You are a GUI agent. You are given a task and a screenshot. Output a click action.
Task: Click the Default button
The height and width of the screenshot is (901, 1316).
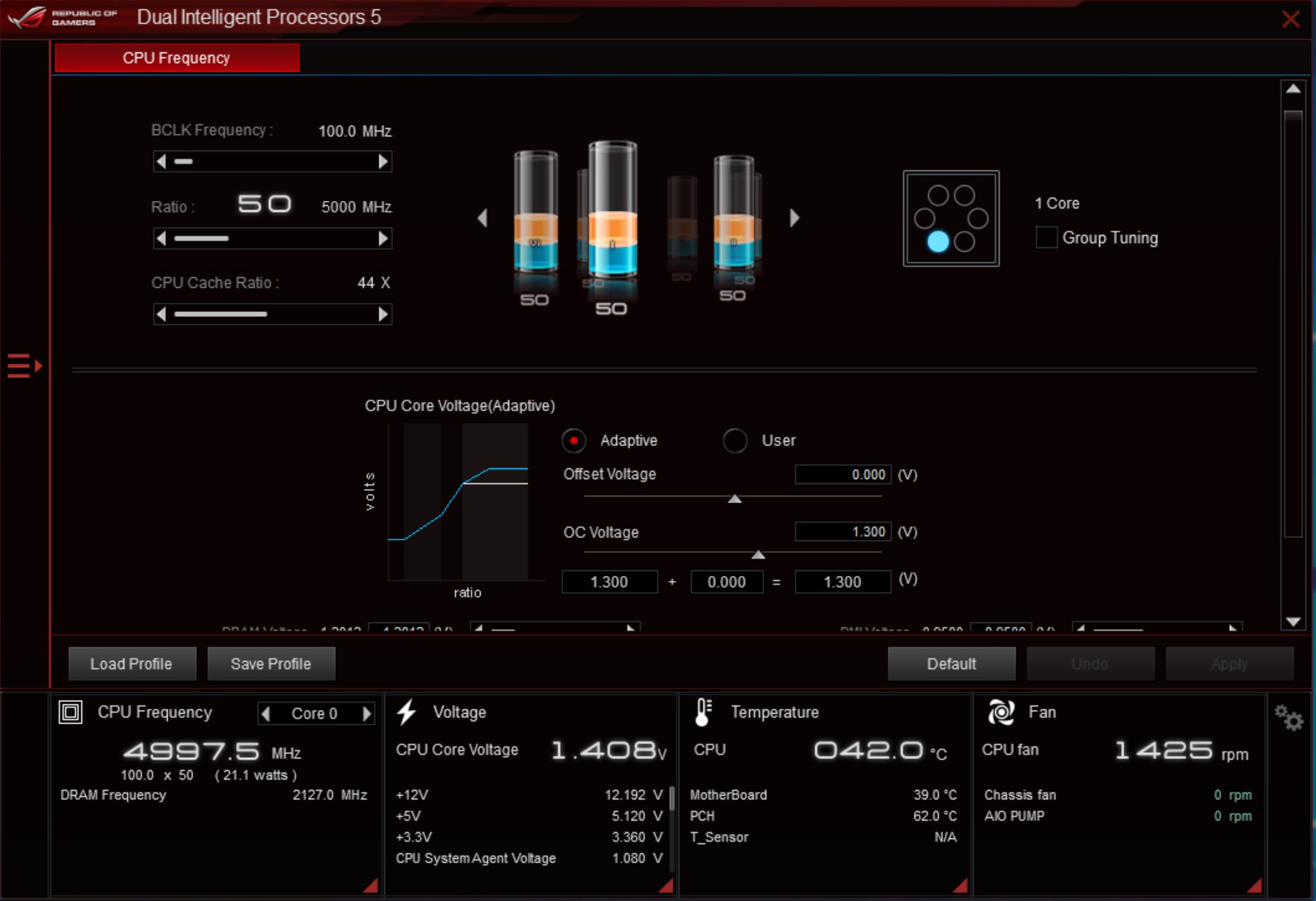coord(951,664)
